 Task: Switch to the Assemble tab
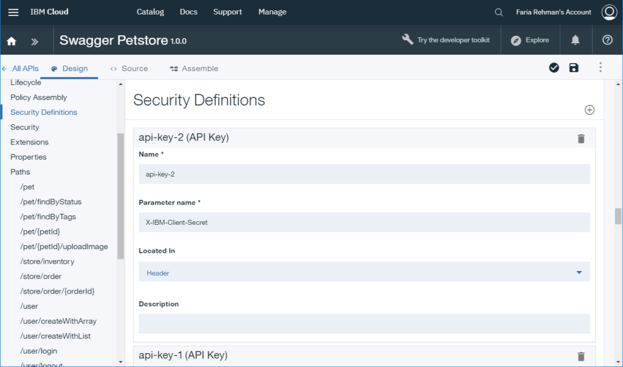[194, 69]
